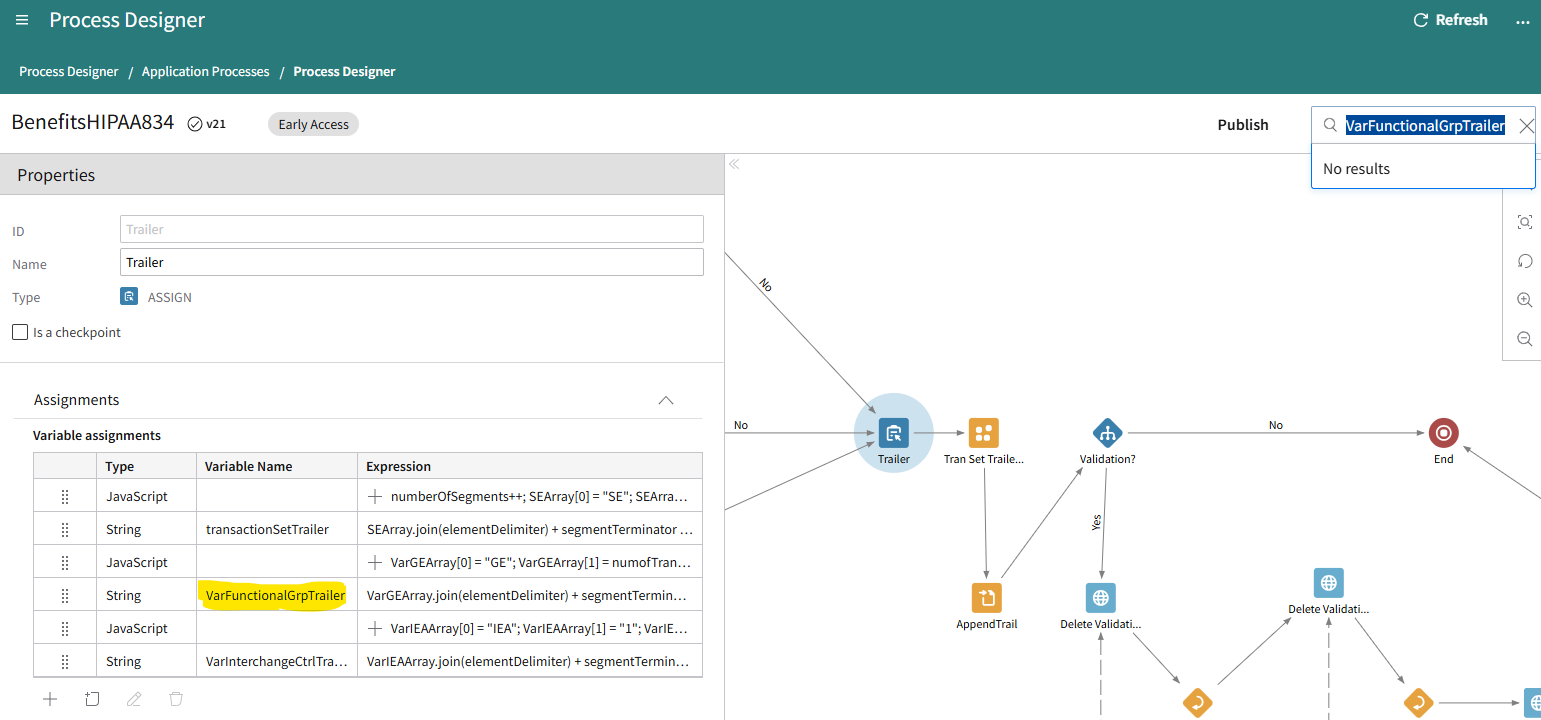Add a new assignment with plus icon
1541x720 pixels.
[x=50, y=699]
